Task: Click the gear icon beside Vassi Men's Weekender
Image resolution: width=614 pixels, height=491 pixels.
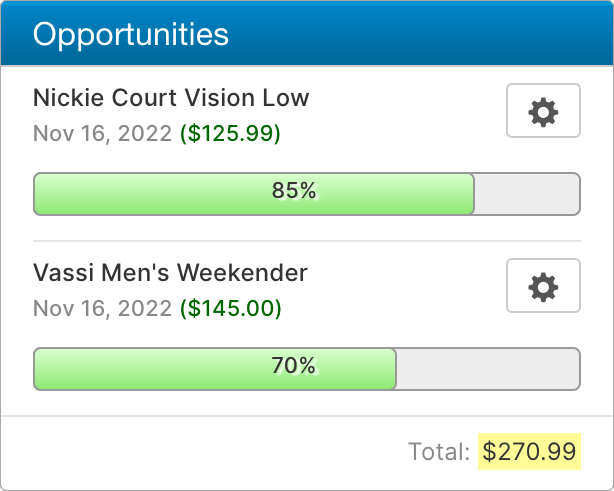Action: tap(543, 286)
